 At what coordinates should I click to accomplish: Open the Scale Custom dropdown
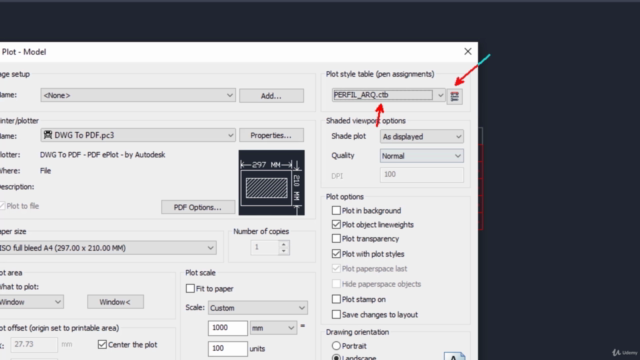coord(258,308)
